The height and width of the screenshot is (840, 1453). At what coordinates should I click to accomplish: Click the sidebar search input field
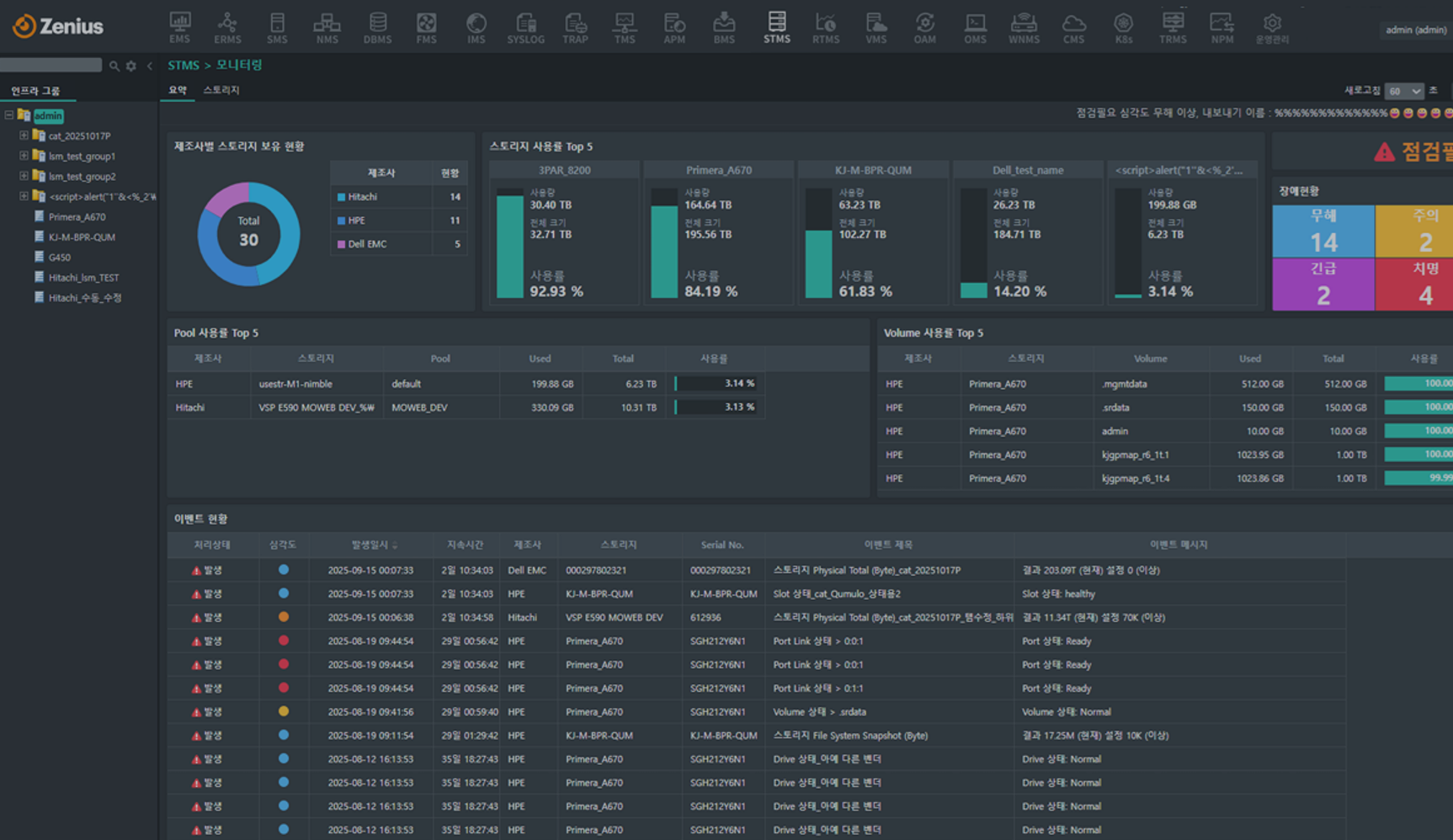pyautogui.click(x=51, y=65)
